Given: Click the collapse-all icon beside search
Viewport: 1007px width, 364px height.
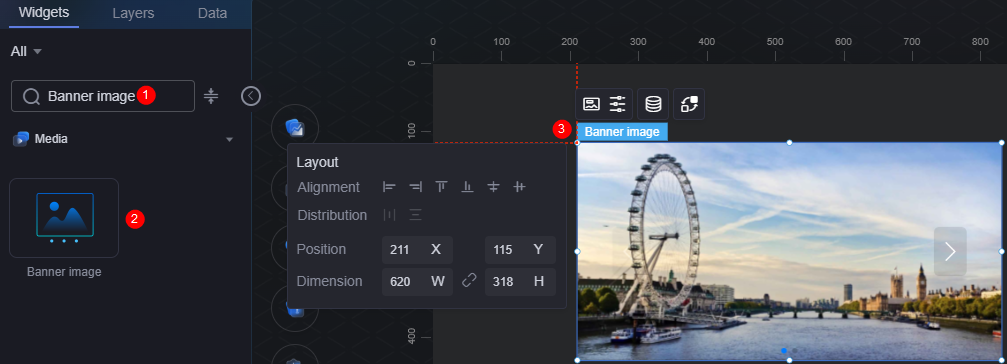Looking at the screenshot, I should pyautogui.click(x=211, y=96).
